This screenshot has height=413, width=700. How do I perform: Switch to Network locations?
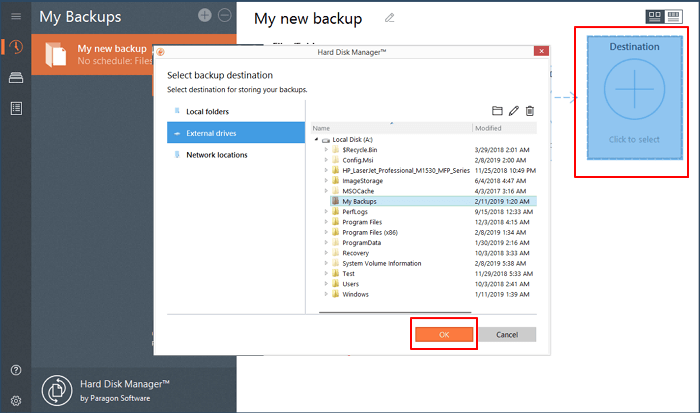click(x=216, y=155)
